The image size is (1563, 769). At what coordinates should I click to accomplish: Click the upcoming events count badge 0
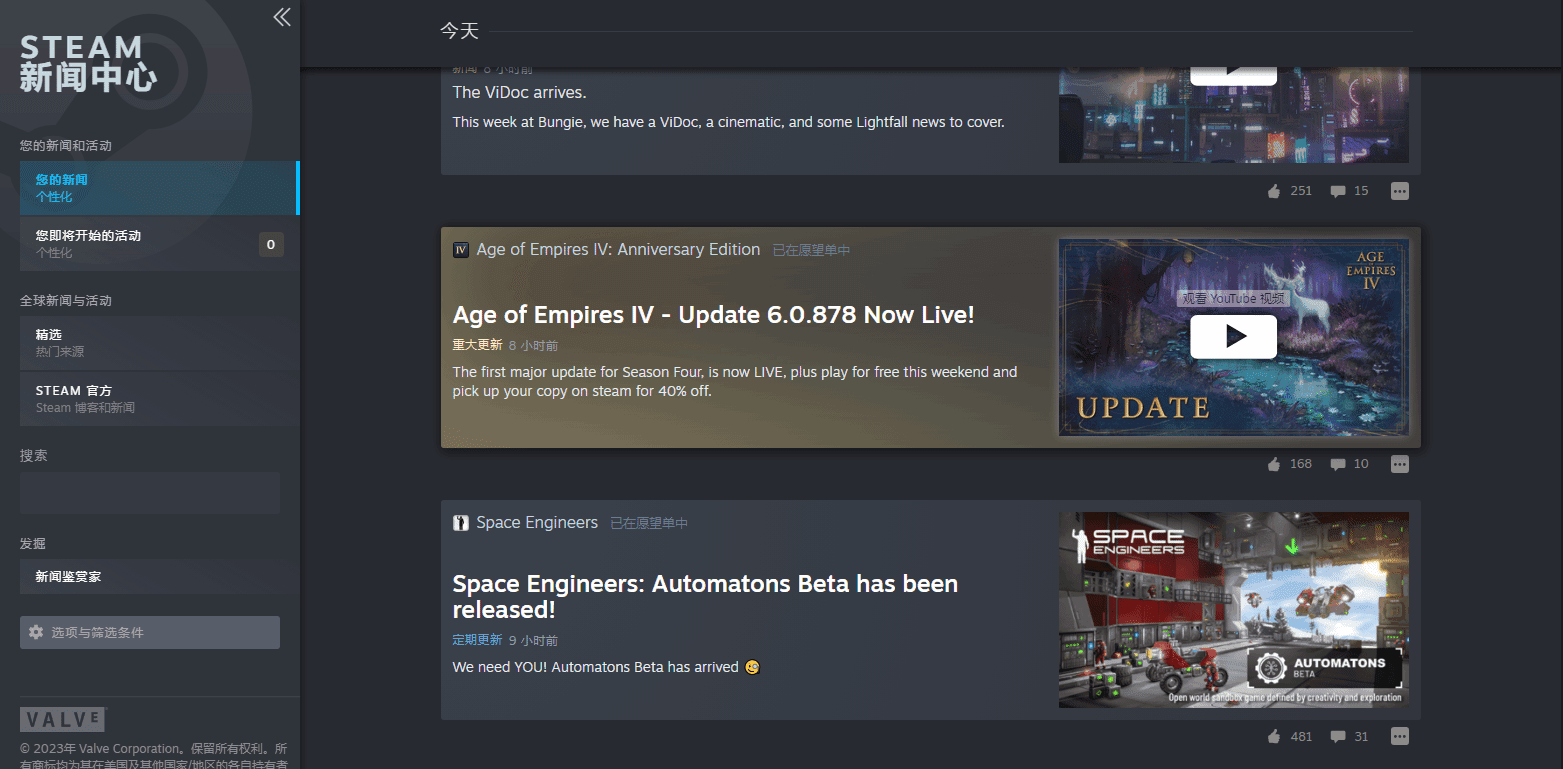pos(271,244)
